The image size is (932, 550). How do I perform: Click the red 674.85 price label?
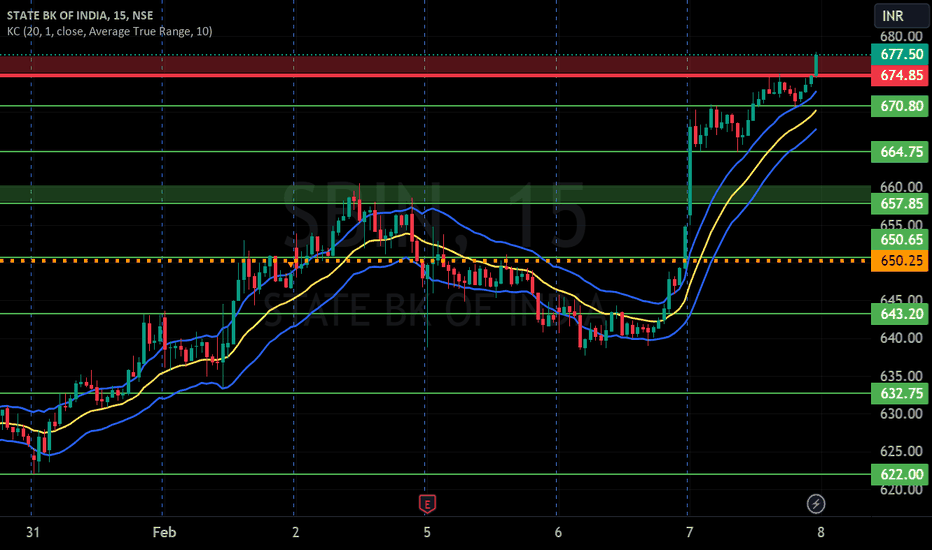tap(900, 75)
